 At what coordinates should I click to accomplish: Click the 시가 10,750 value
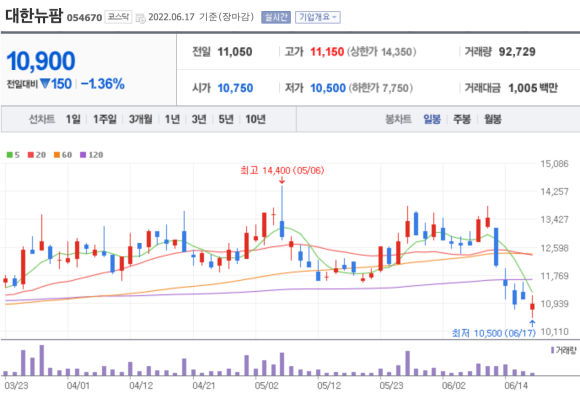click(x=235, y=88)
